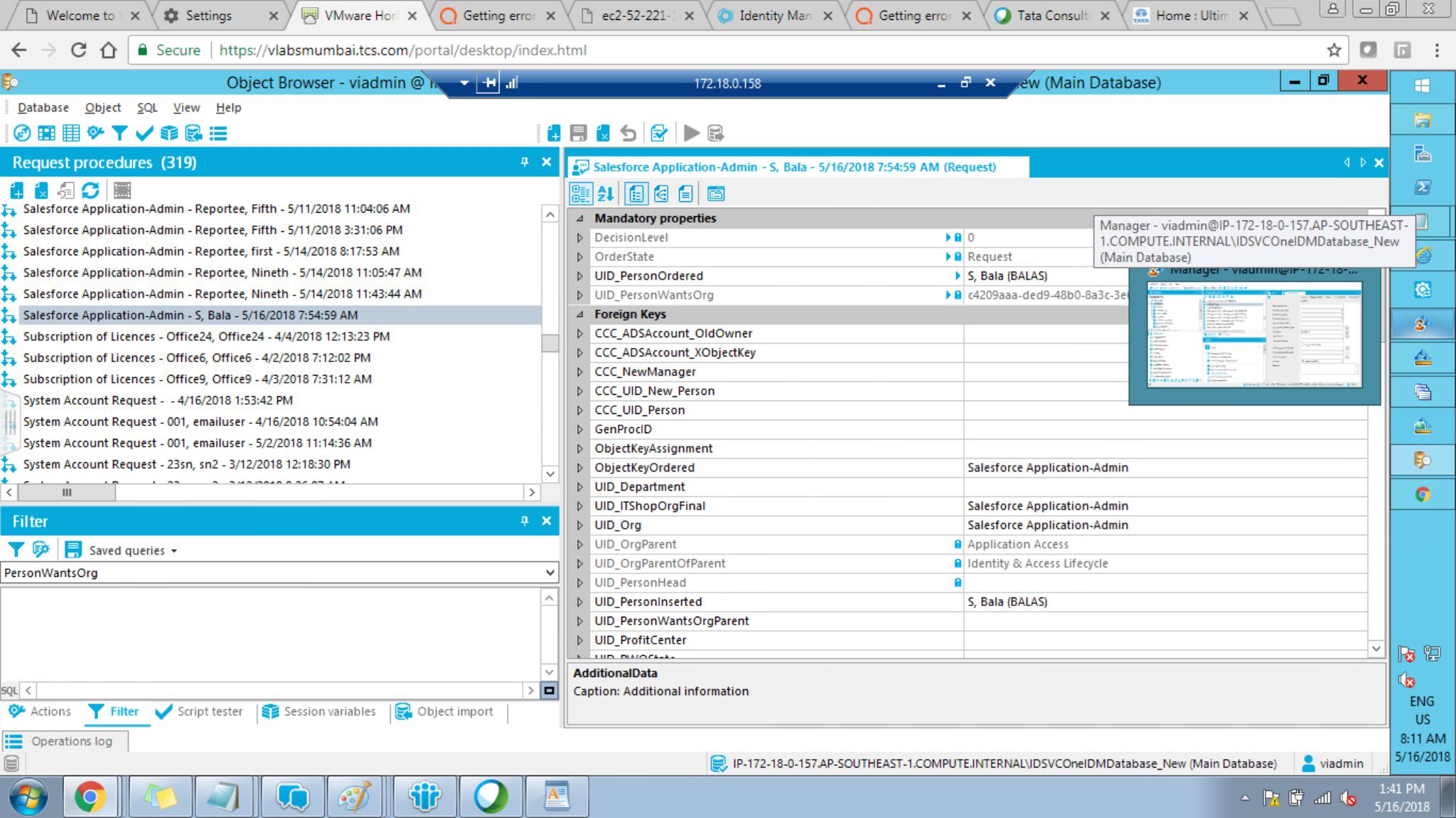Collapse the Mandatory properties section
The image size is (1456, 818).
[579, 218]
